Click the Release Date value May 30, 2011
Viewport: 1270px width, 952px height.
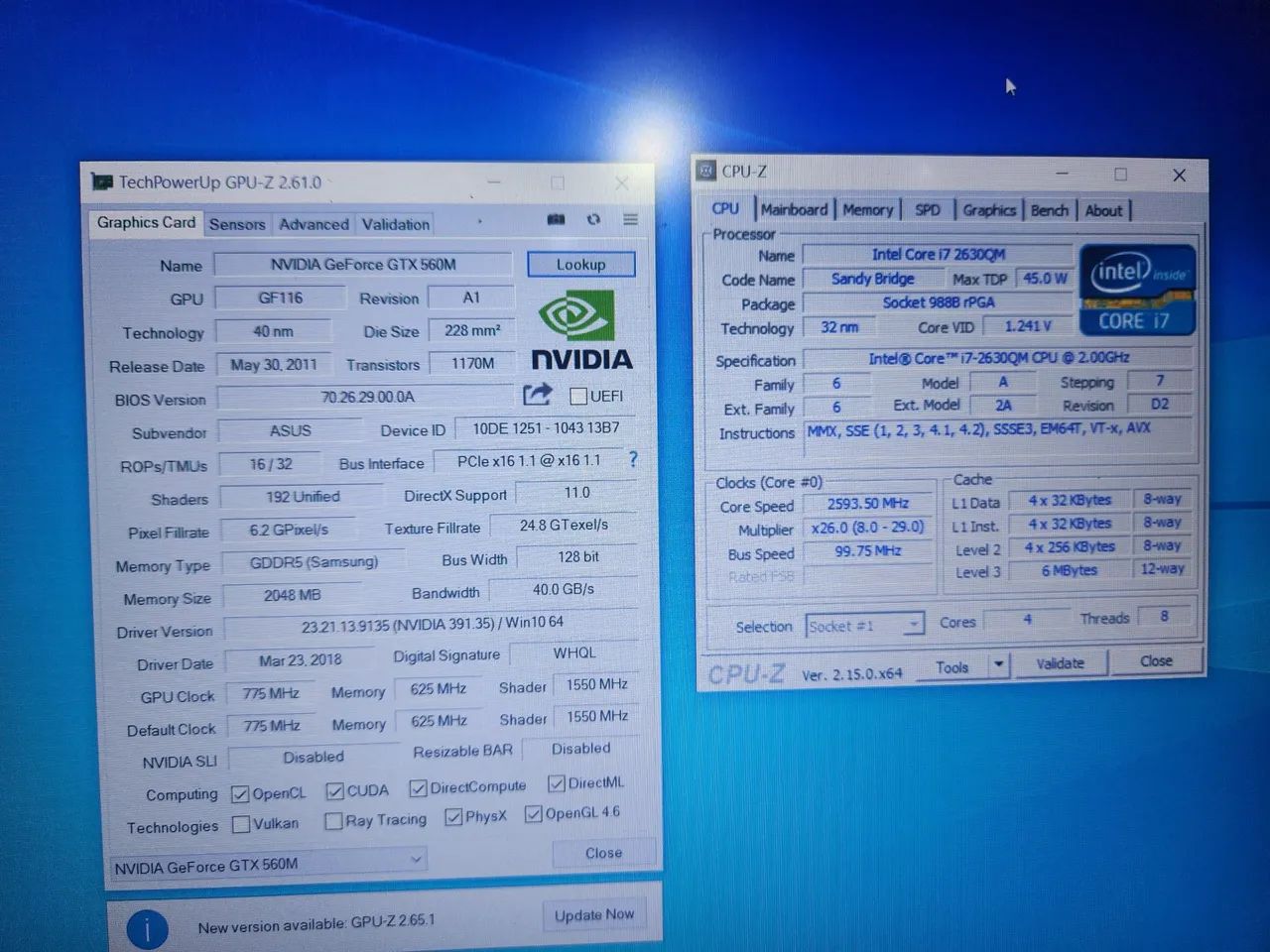(274, 364)
